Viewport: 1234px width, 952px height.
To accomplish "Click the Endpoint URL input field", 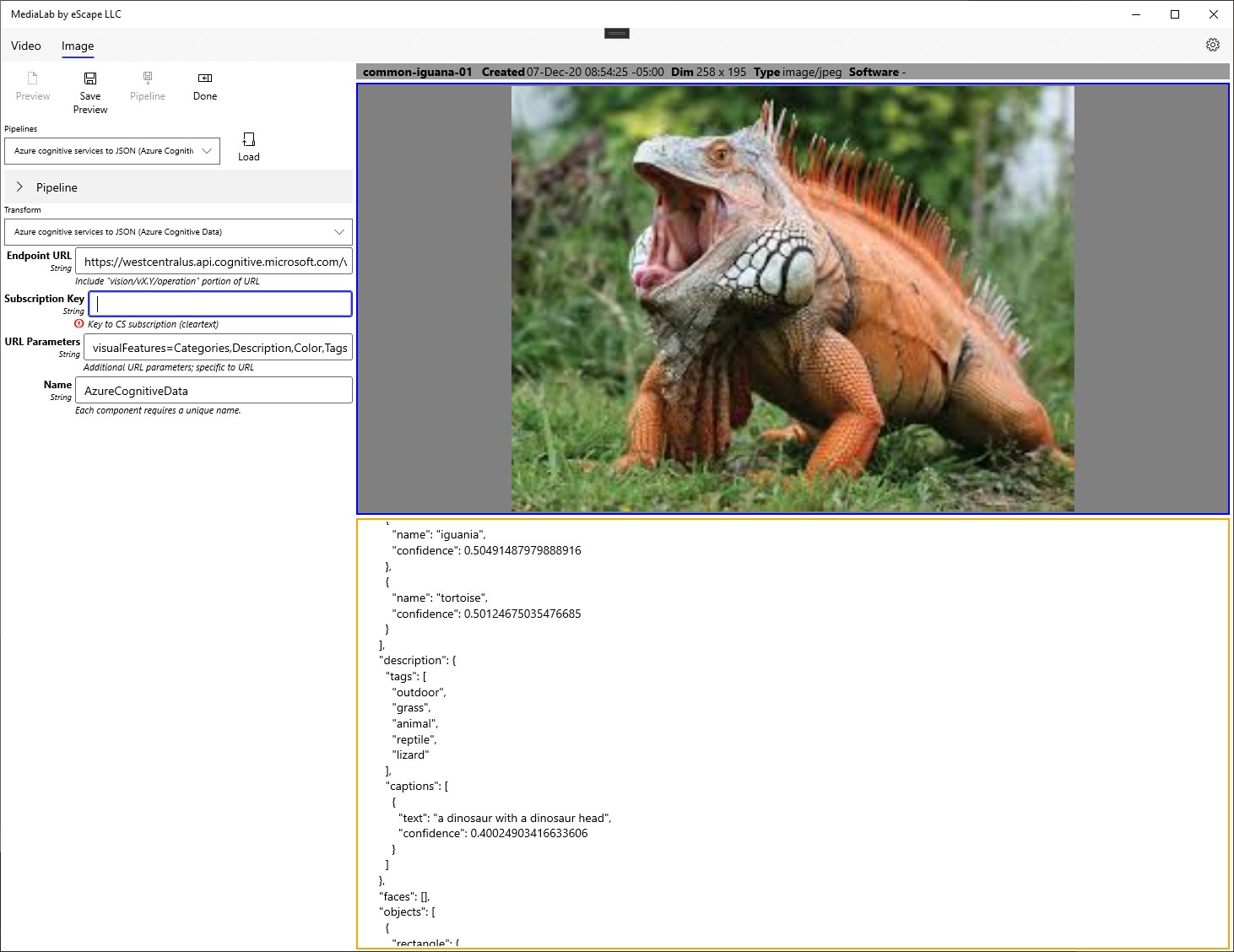I will 214,262.
